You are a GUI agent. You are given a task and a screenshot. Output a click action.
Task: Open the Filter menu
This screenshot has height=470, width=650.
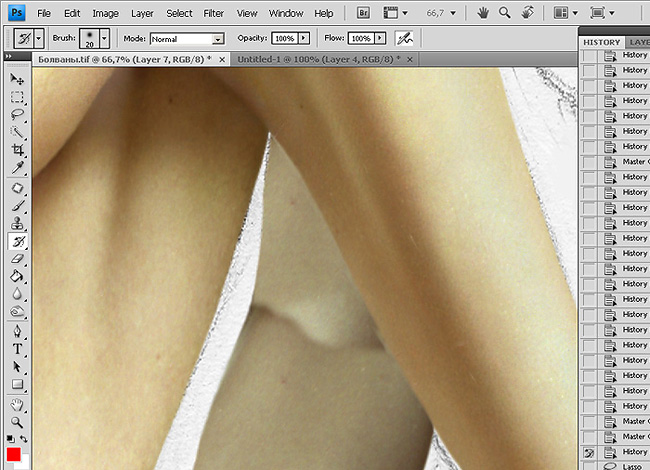[x=213, y=14]
